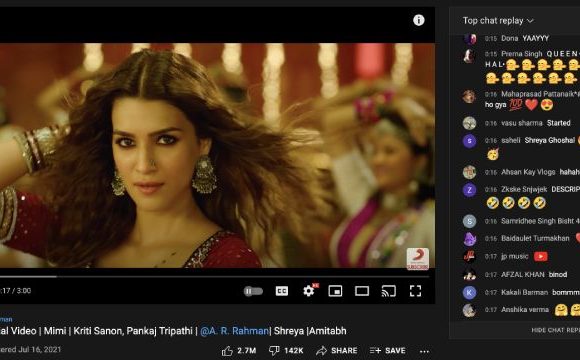The width and height of the screenshot is (580, 360).
Task: Open the @A. R. Rahman channel link
Action: click(235, 331)
